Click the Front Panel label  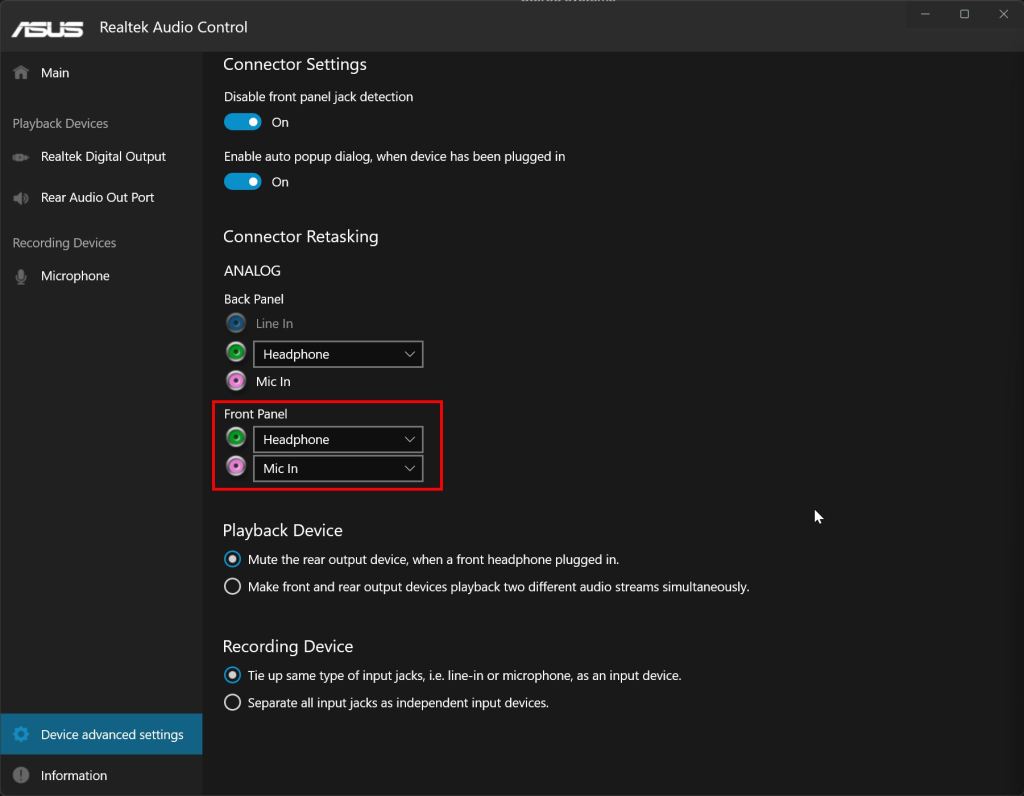[255, 414]
